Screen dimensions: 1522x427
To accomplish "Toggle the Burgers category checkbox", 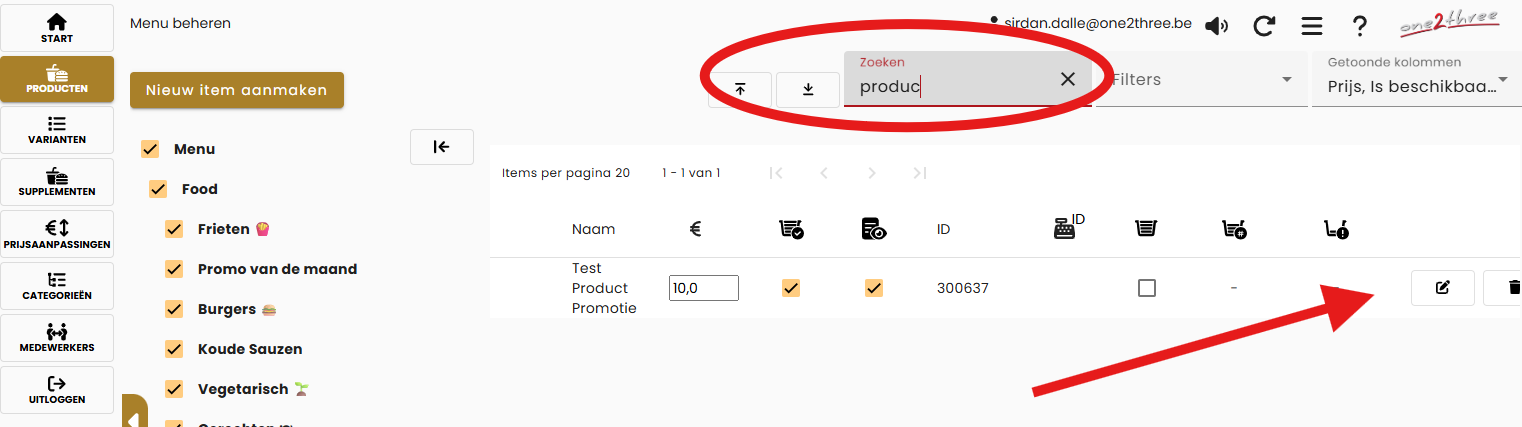I will click(174, 309).
